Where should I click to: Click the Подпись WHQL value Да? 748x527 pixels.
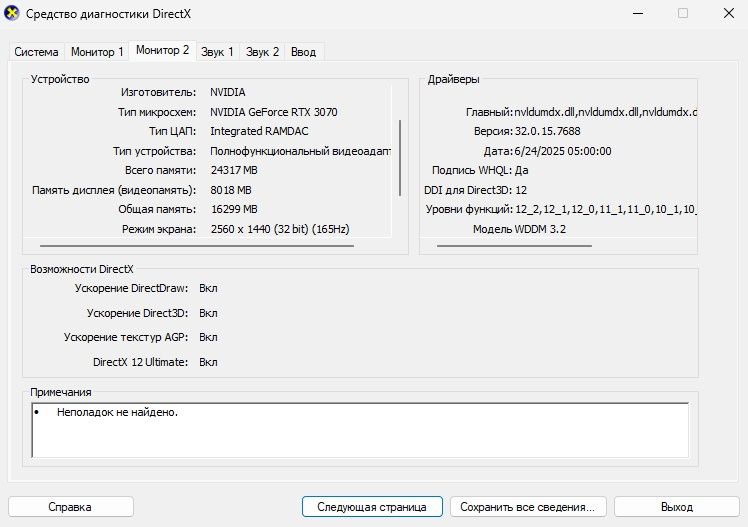coord(521,170)
